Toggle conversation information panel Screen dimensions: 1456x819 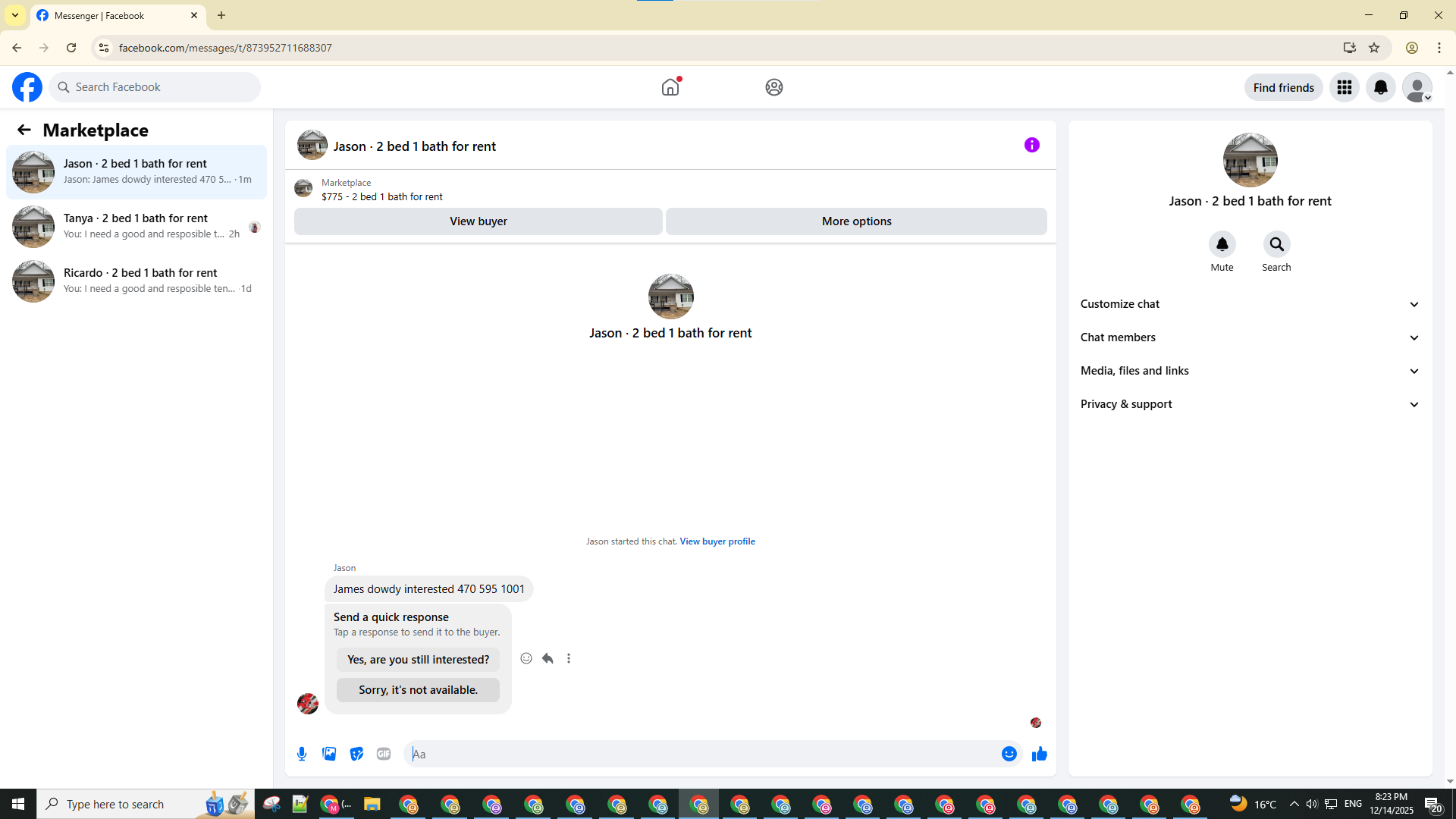[1031, 145]
